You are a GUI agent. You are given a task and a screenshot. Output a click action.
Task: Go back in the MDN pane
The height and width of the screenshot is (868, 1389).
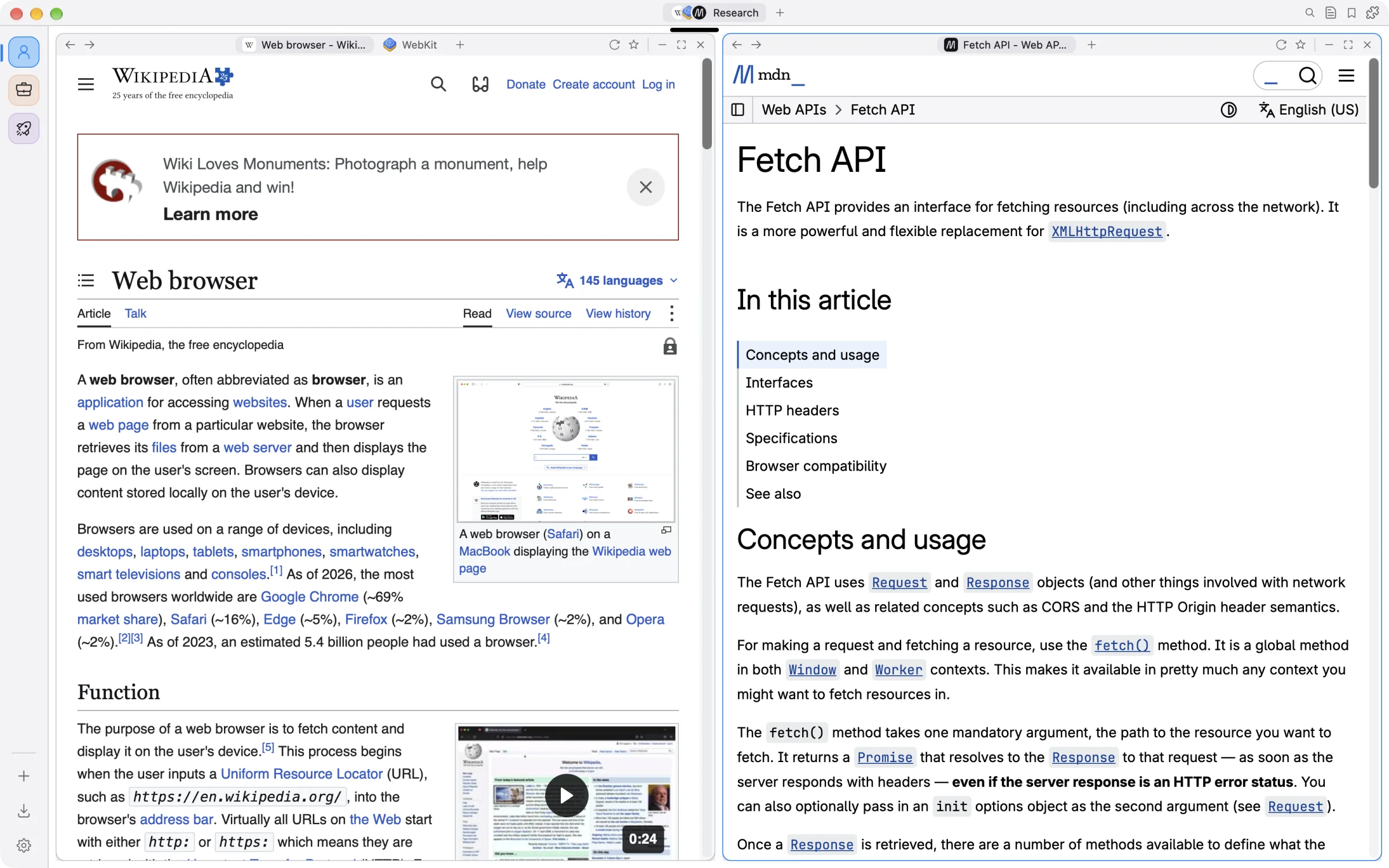[737, 45]
